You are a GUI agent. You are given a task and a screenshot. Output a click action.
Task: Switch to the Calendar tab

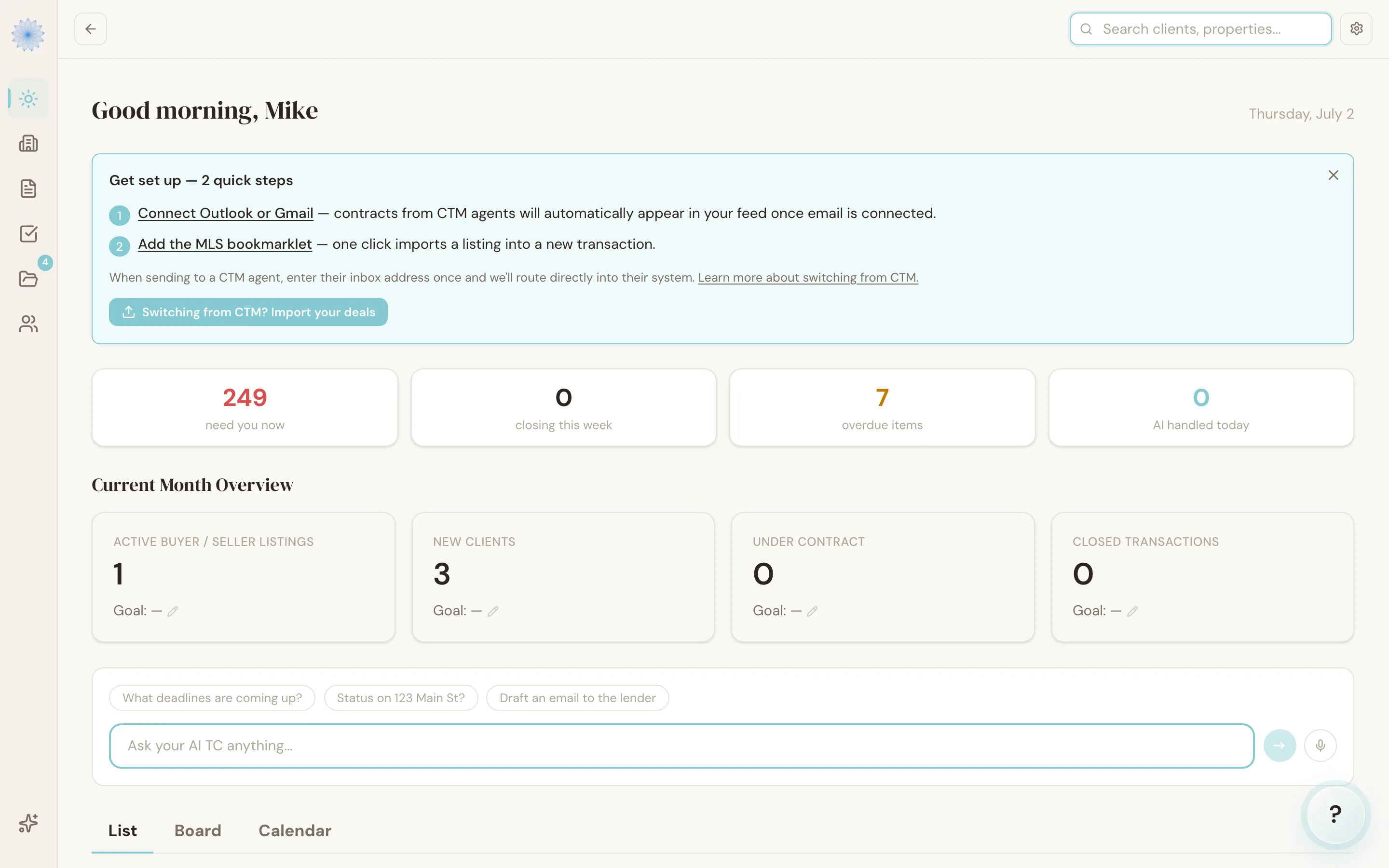point(295,831)
